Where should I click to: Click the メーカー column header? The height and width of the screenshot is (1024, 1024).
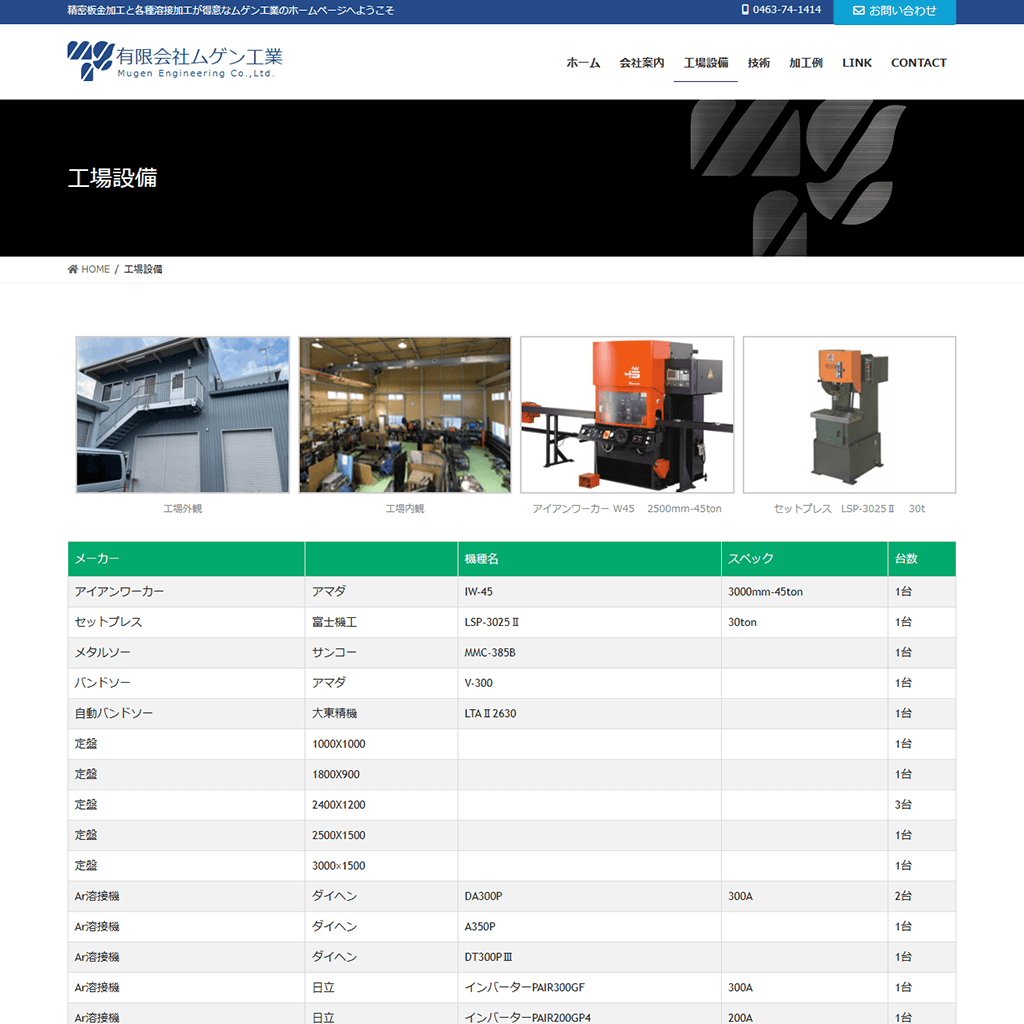pos(186,559)
